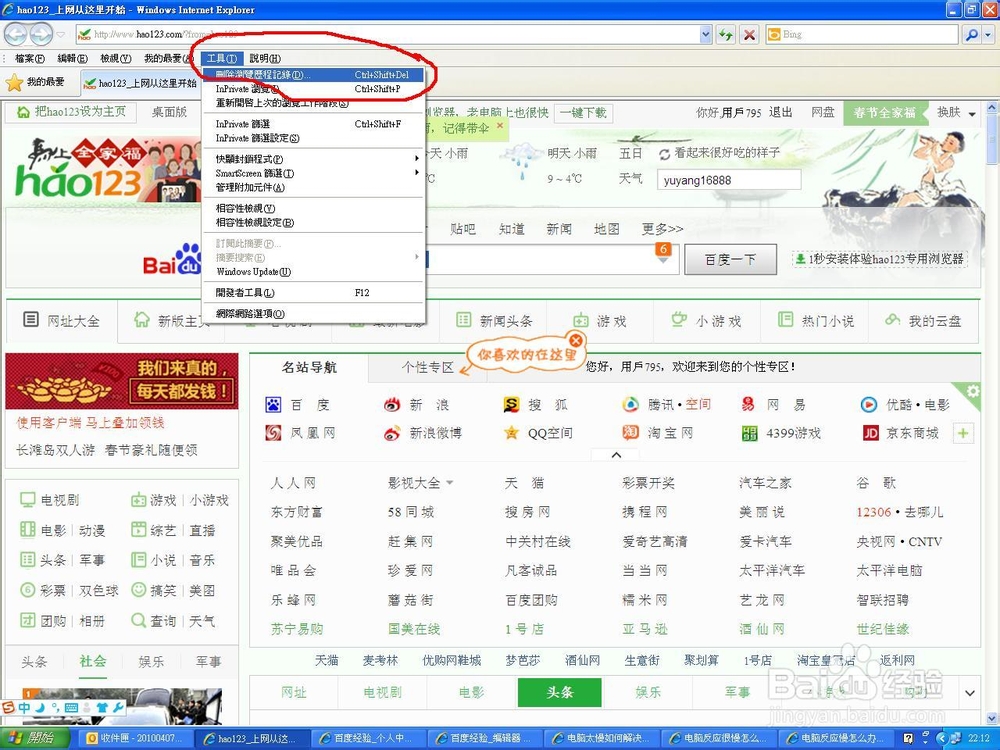
Task: Click the refresh icon beside 看起来很好吃的样子
Action: coord(665,154)
